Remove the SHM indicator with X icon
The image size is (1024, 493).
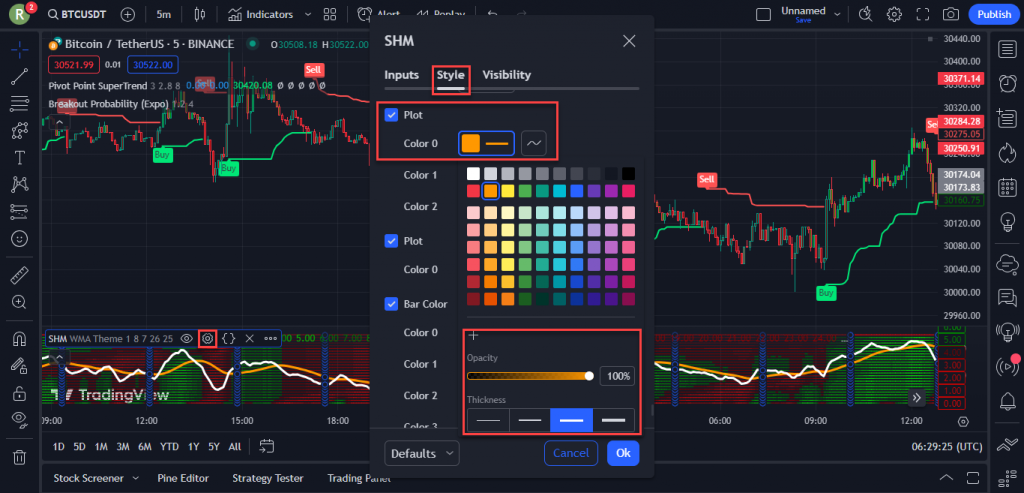(249, 338)
